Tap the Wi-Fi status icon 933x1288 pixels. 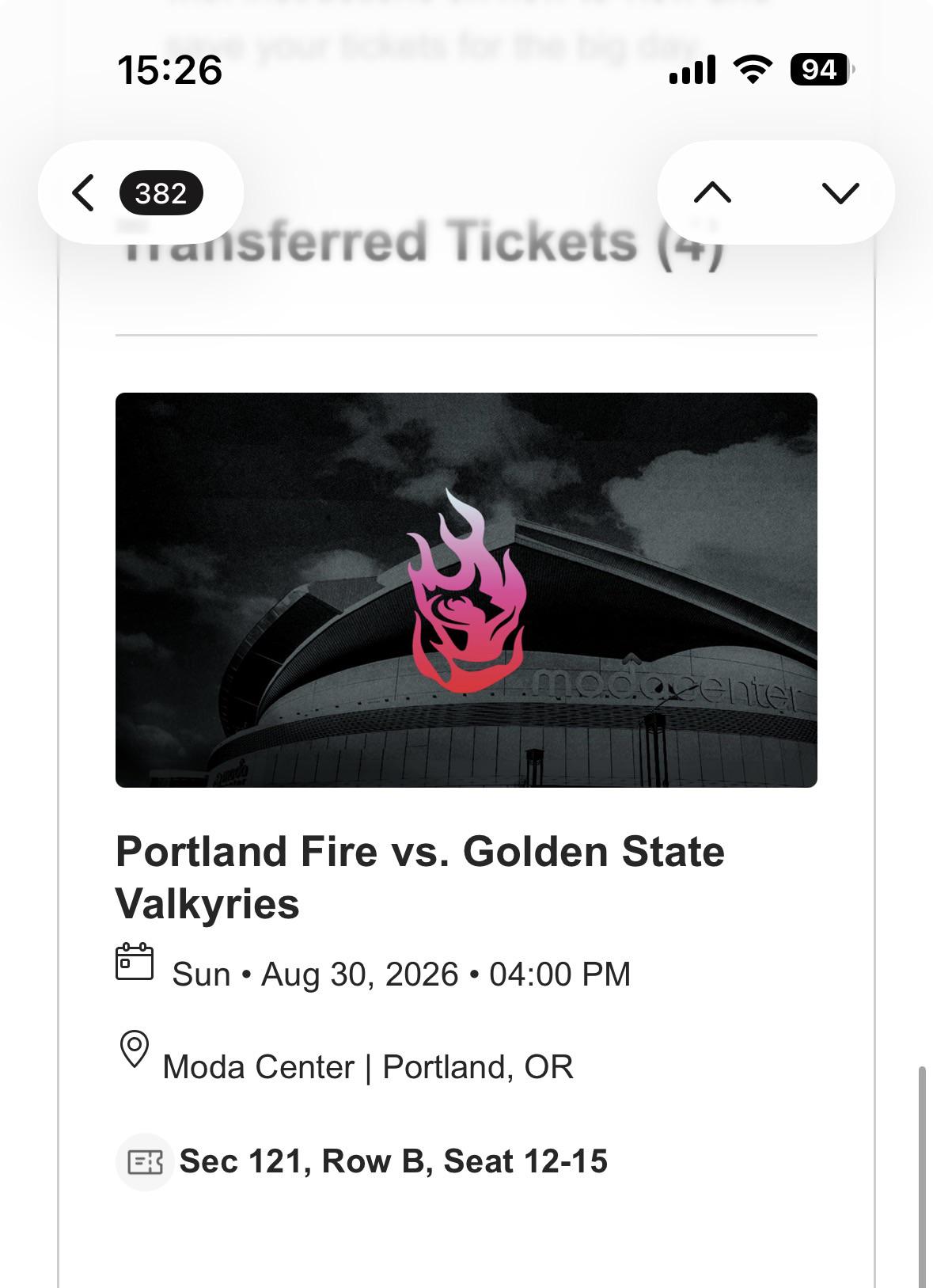(x=753, y=70)
